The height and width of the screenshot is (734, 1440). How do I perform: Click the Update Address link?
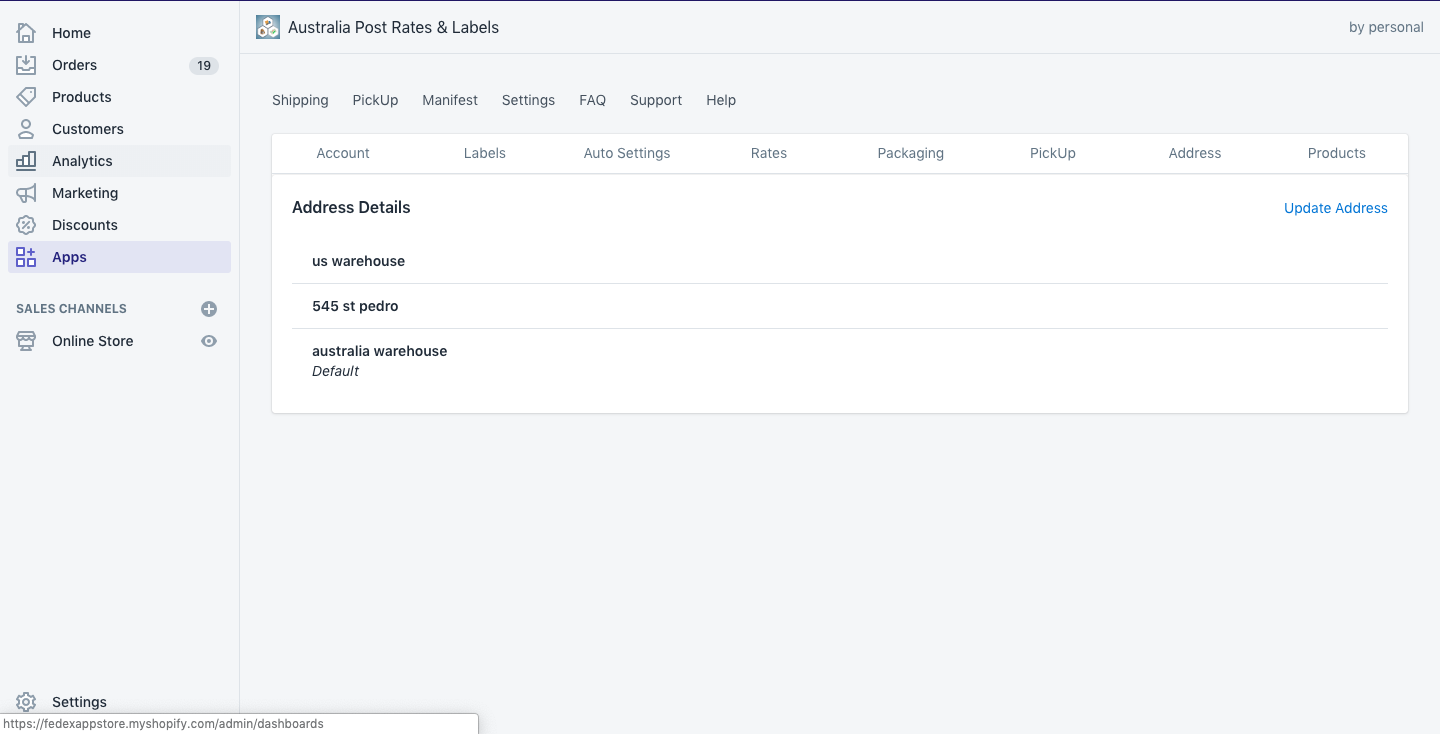(x=1336, y=208)
